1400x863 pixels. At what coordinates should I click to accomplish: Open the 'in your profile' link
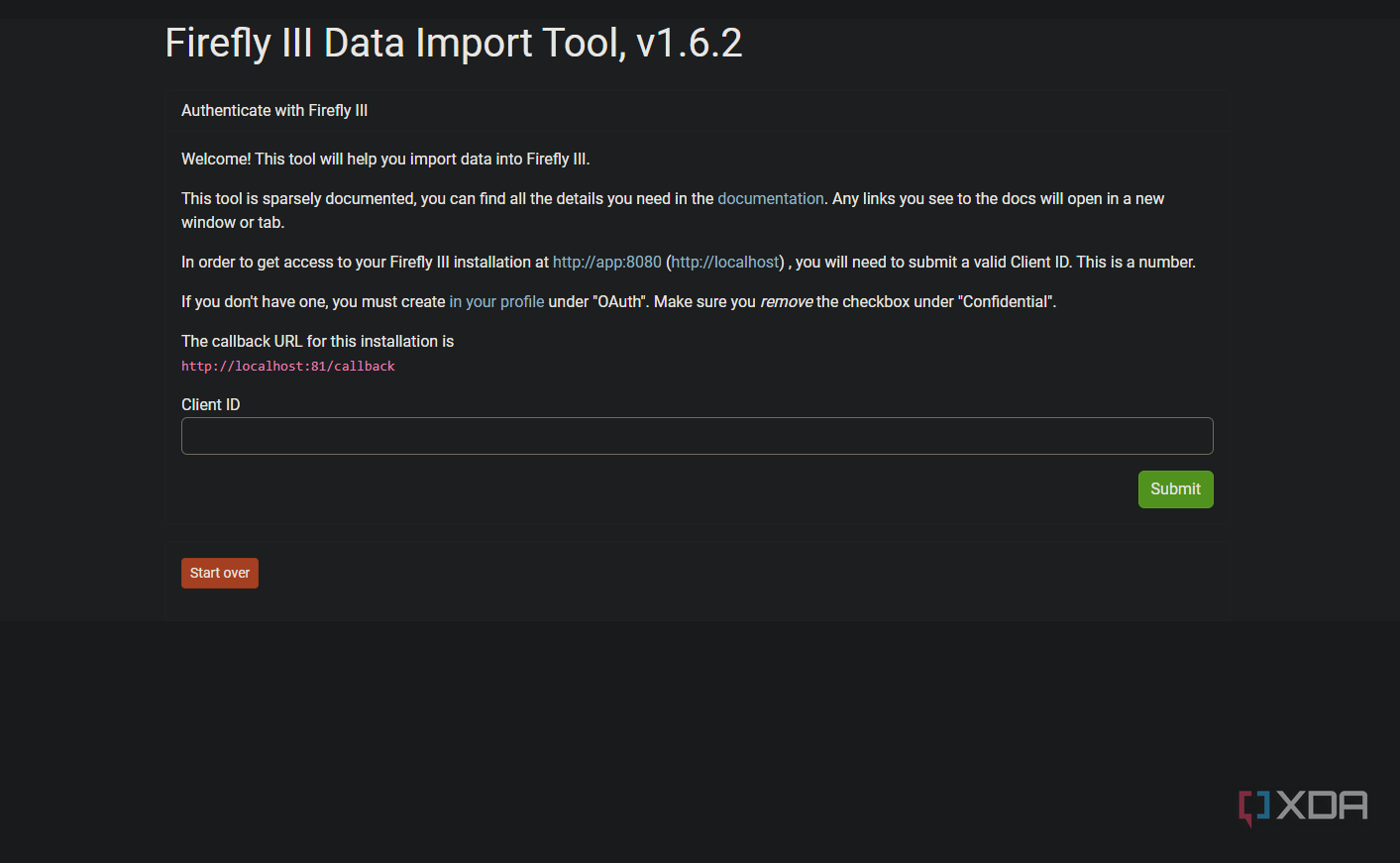pos(496,301)
